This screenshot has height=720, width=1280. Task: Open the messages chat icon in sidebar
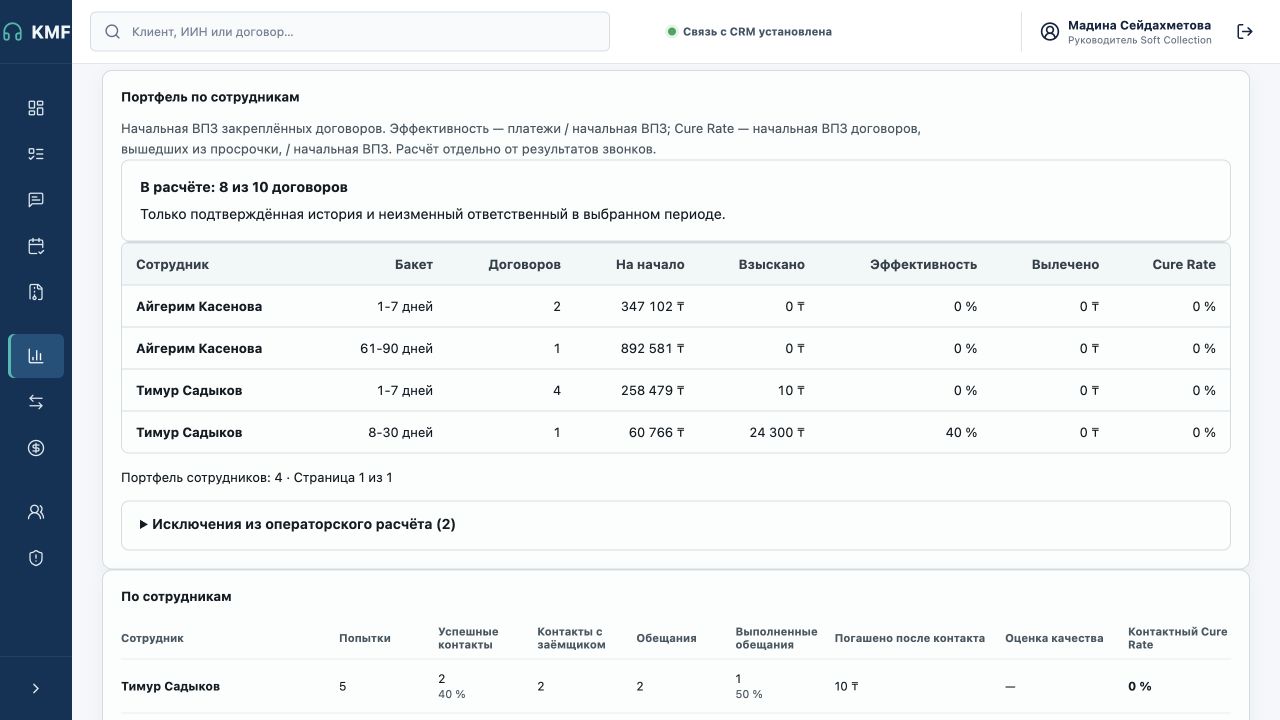click(x=36, y=200)
